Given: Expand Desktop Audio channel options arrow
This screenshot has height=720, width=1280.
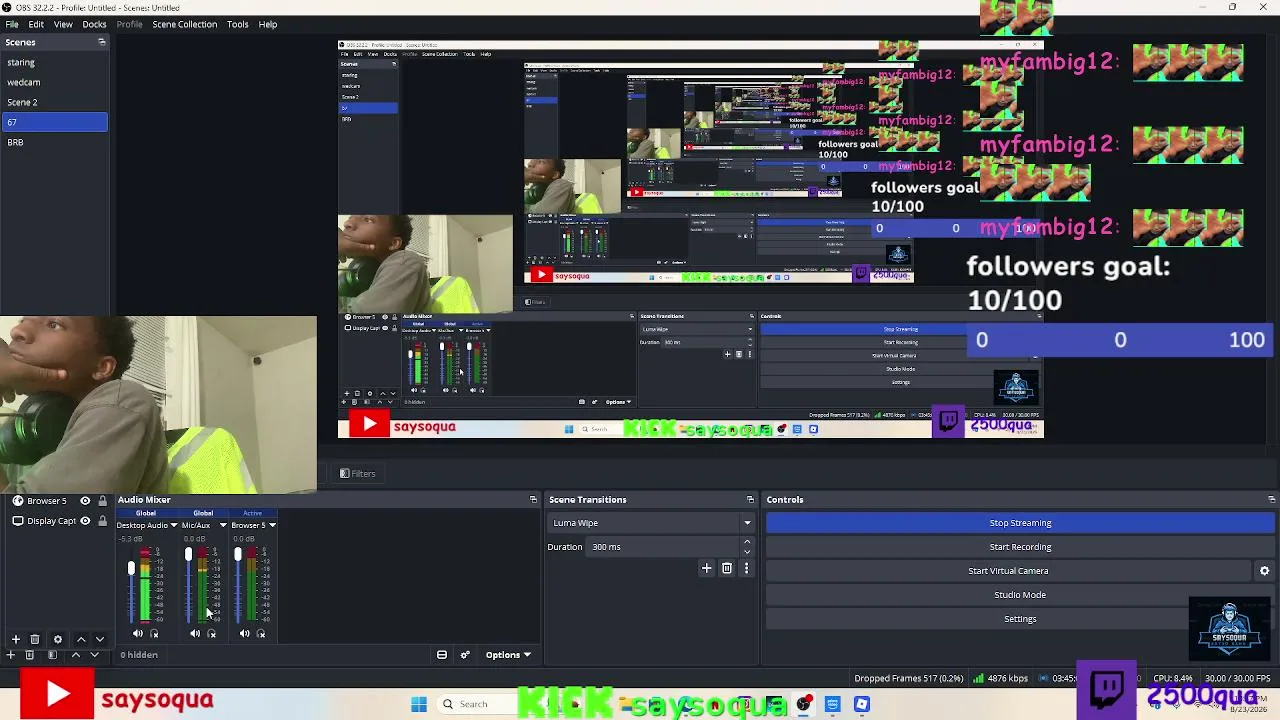Looking at the screenshot, I should pyautogui.click(x=174, y=525).
